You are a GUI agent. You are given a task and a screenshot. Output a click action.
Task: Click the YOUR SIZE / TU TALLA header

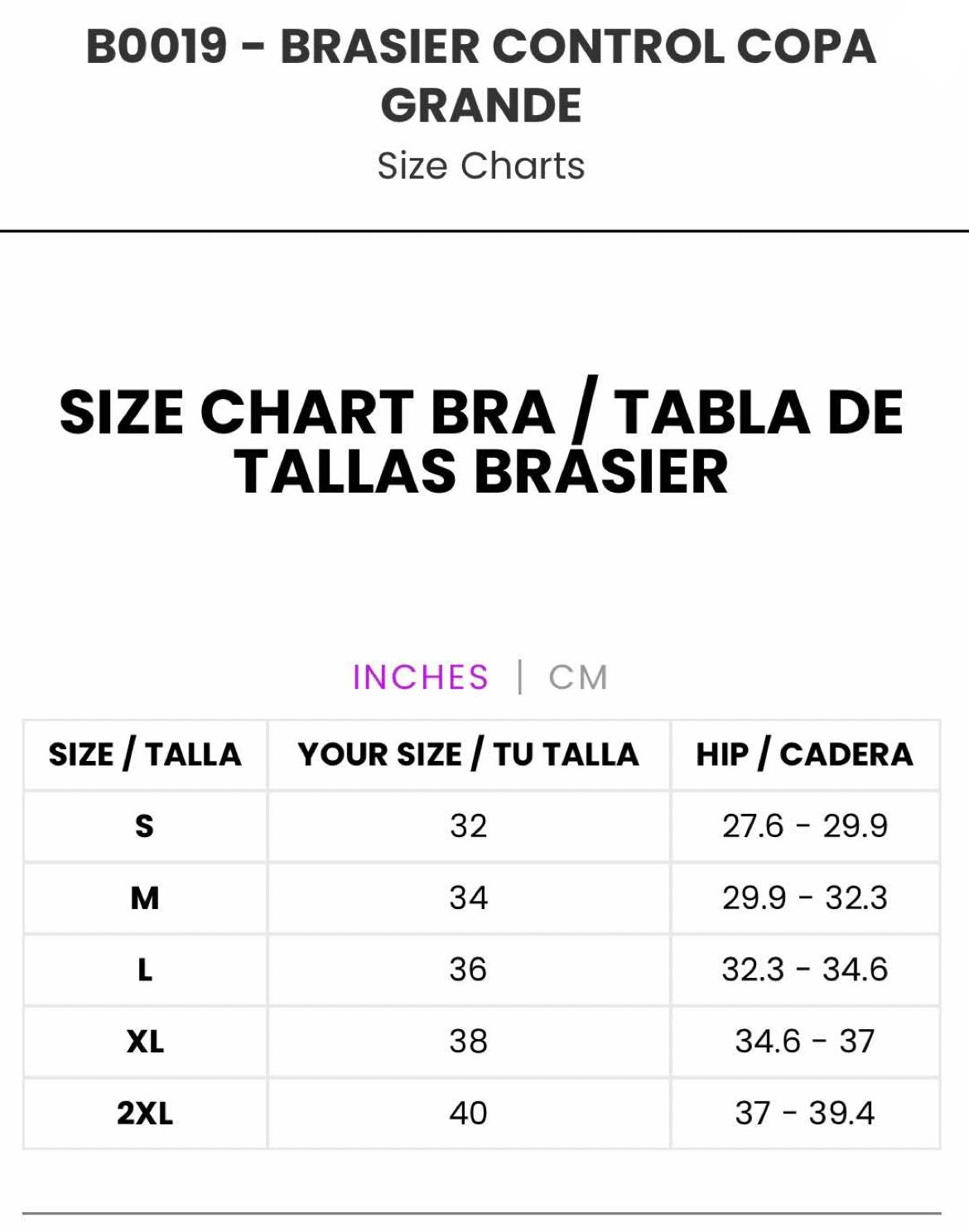(468, 754)
